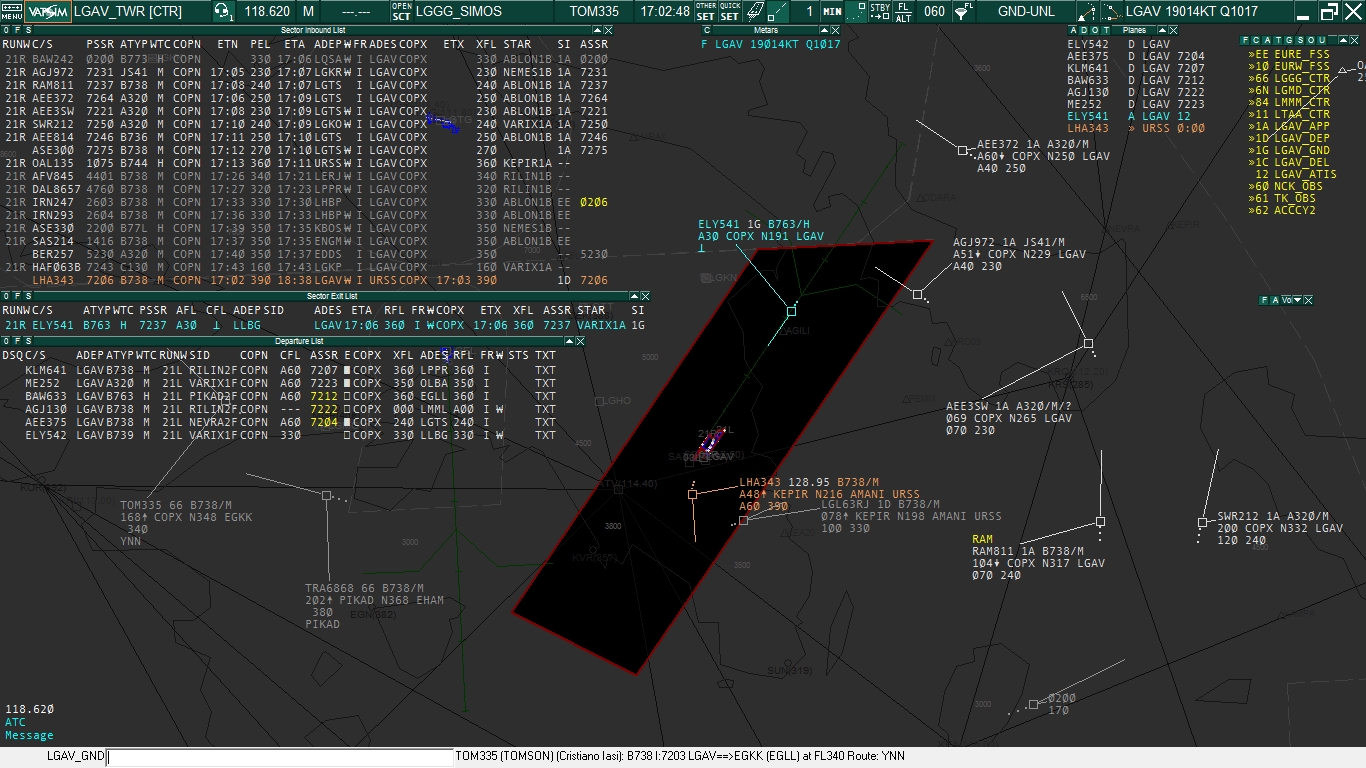The width and height of the screenshot is (1366, 768).
Task: Click the SWR212 radar target symbol
Action: pyautogui.click(x=1202, y=522)
